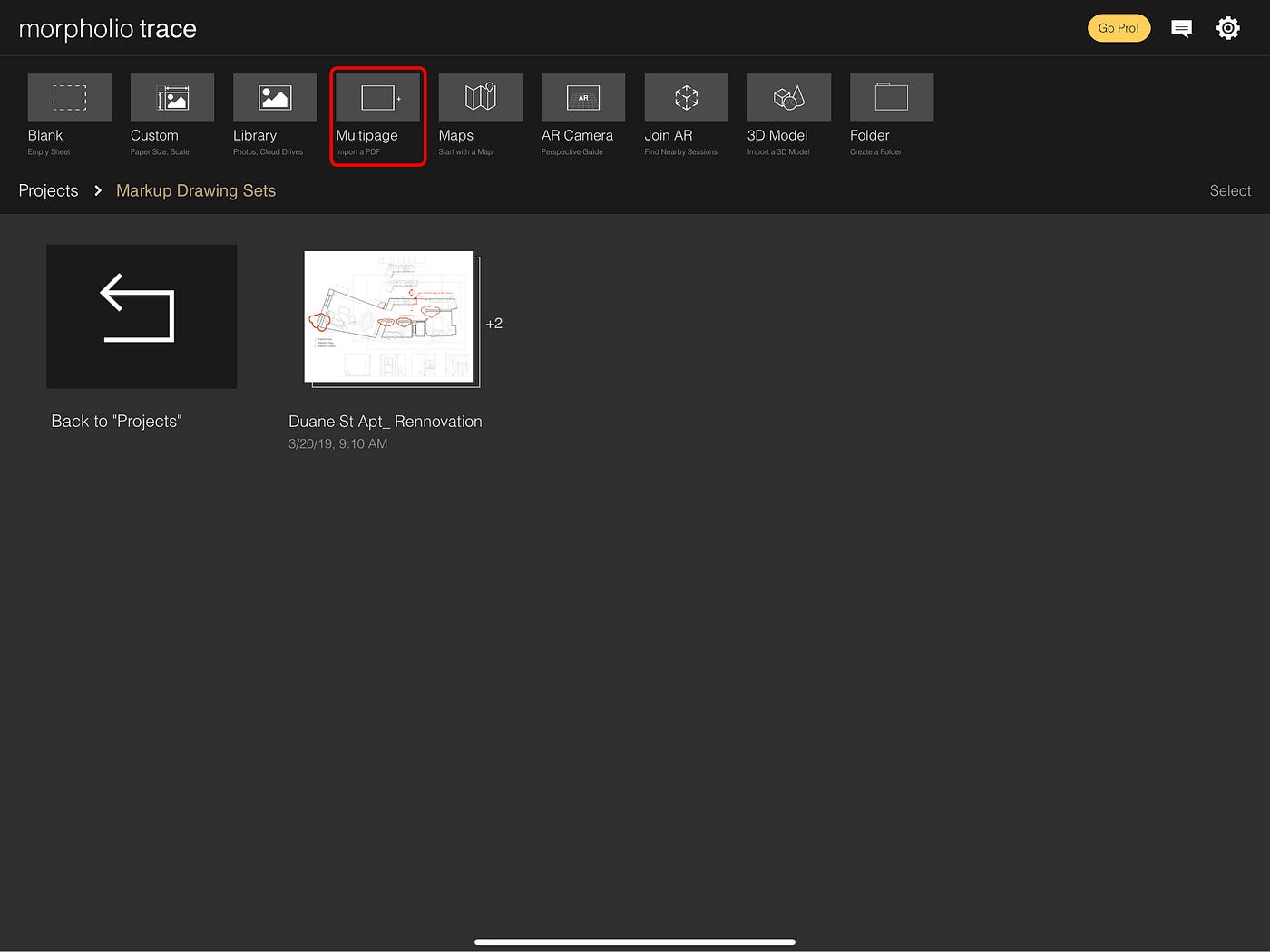The image size is (1270, 952).
Task: Click the "Duane St Apt_ Rennovation" title
Action: [386, 422]
